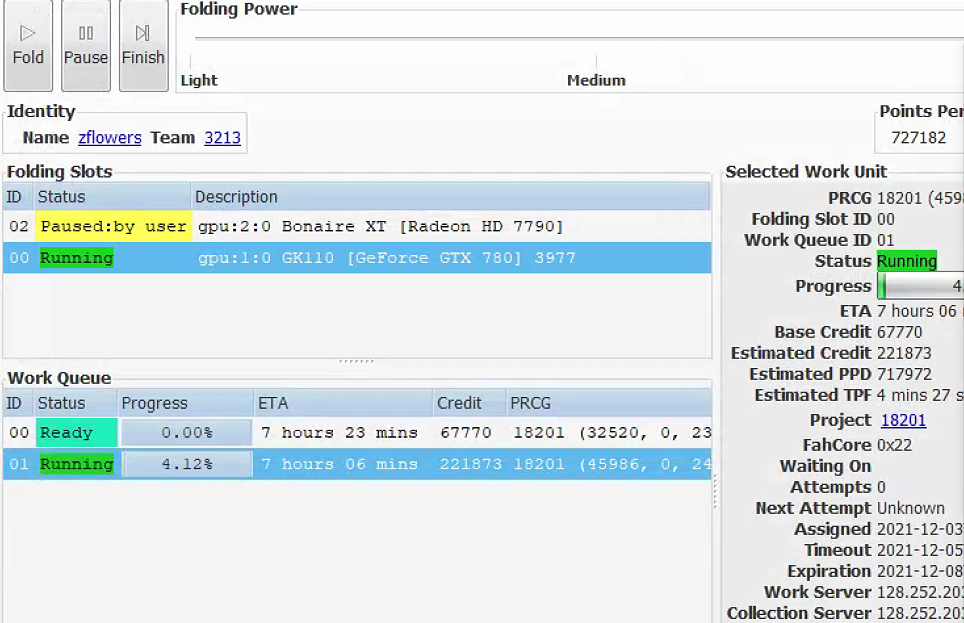Select the Progress bar of the selected work unit
Image resolution: width=964 pixels, height=623 pixels.
[920, 286]
